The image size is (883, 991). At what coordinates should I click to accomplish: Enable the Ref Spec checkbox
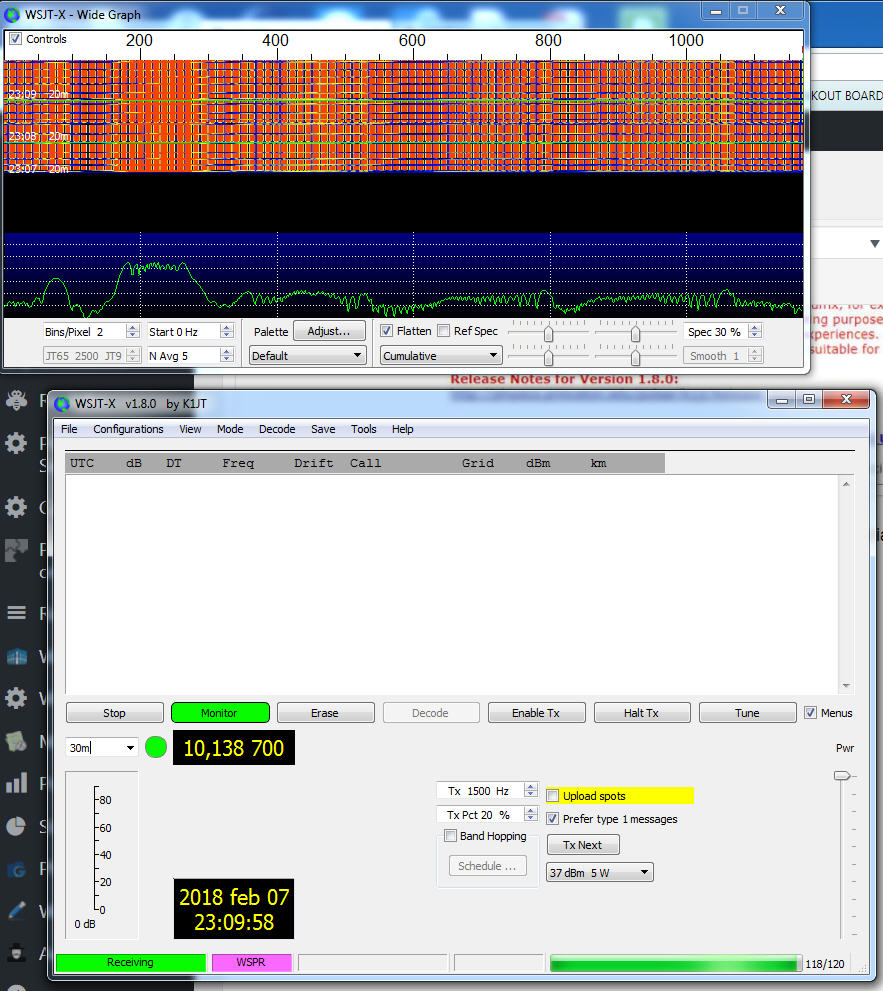pyautogui.click(x=444, y=331)
